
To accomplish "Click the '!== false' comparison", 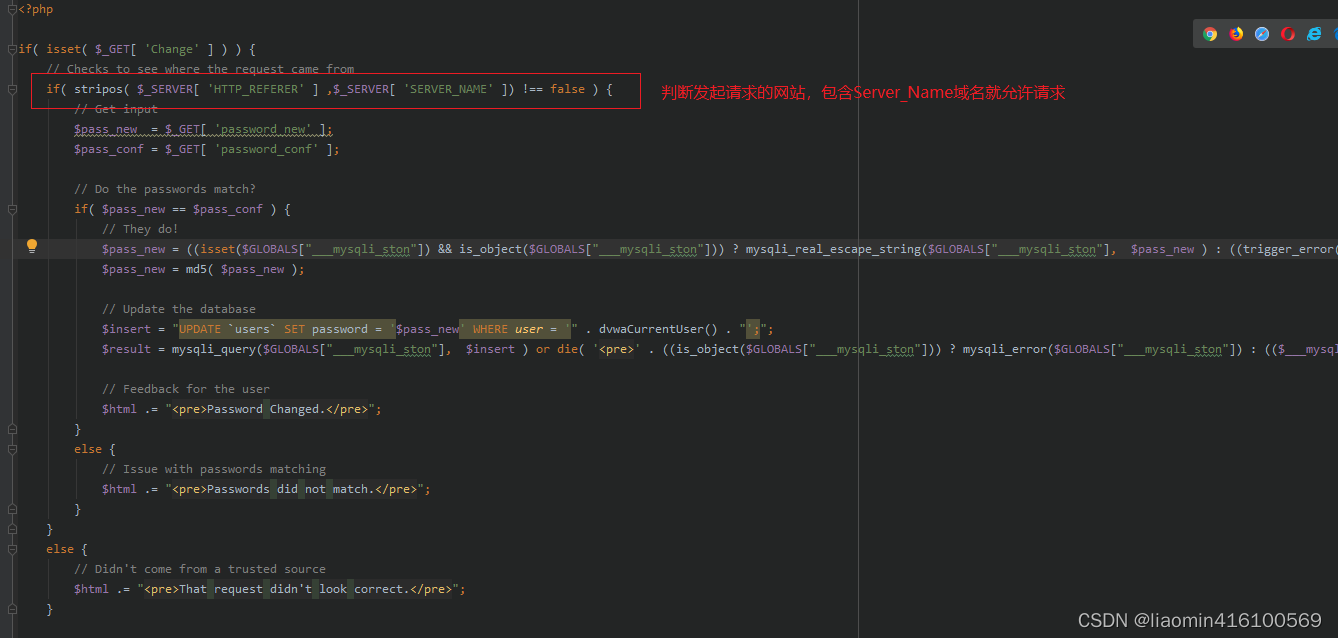I will click(554, 89).
